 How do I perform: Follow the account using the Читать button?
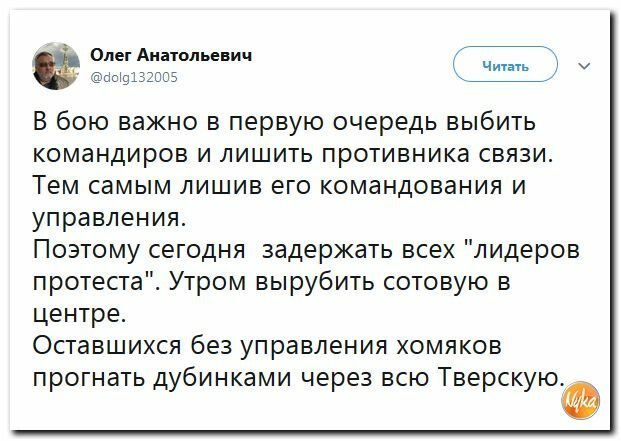pyautogui.click(x=505, y=65)
